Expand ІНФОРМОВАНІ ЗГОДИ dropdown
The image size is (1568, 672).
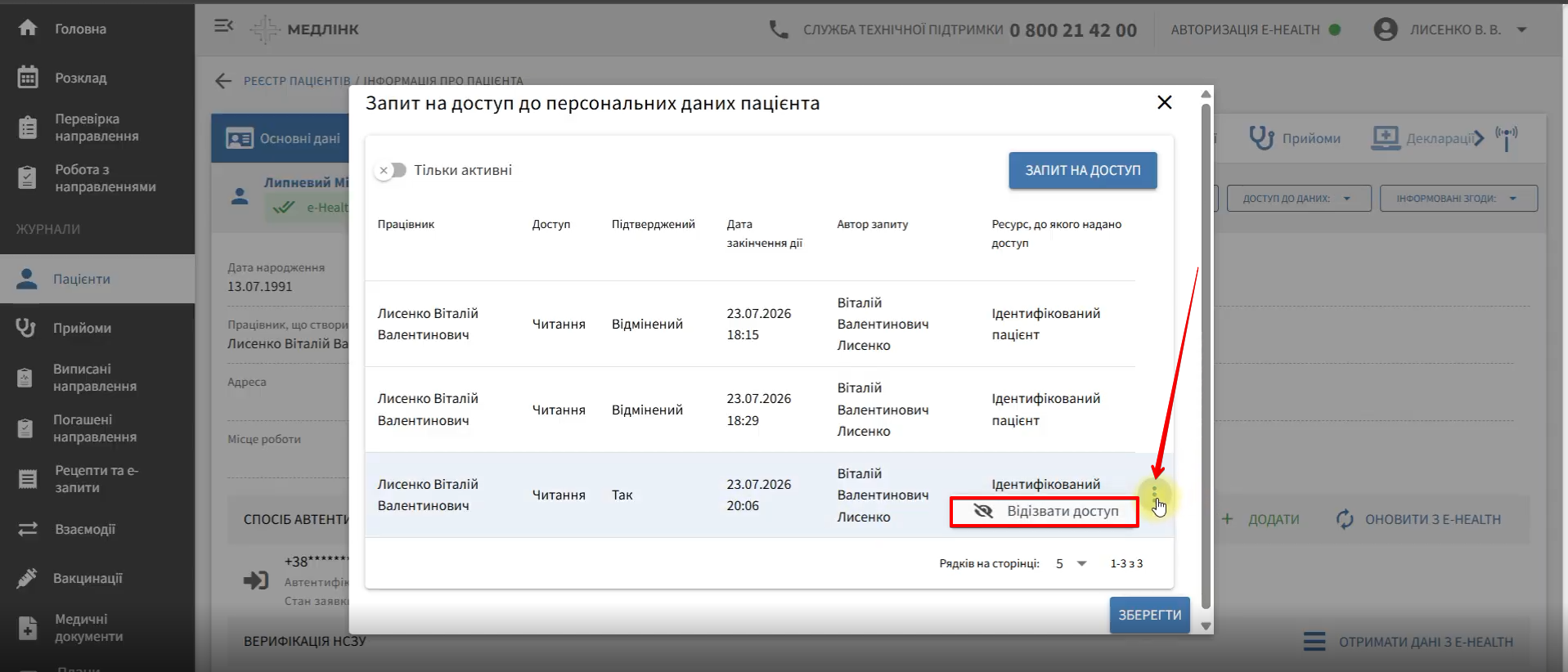[1458, 198]
